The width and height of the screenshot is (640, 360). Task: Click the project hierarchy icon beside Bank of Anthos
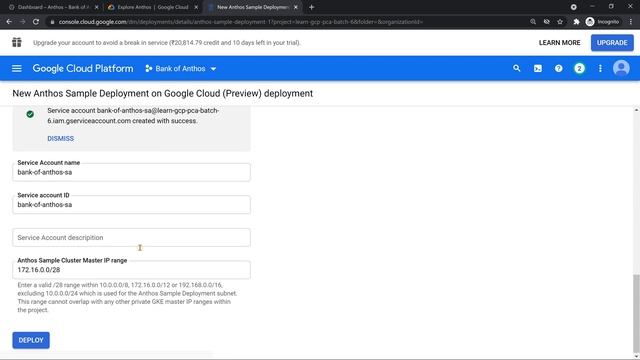(149, 69)
